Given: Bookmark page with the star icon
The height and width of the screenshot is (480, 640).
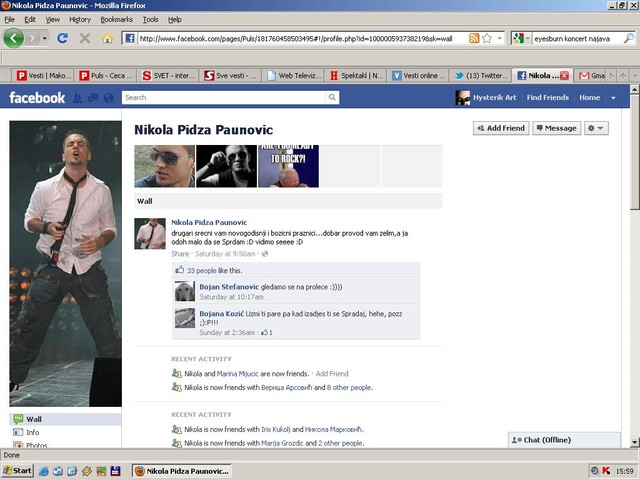Looking at the screenshot, I should tap(487, 38).
